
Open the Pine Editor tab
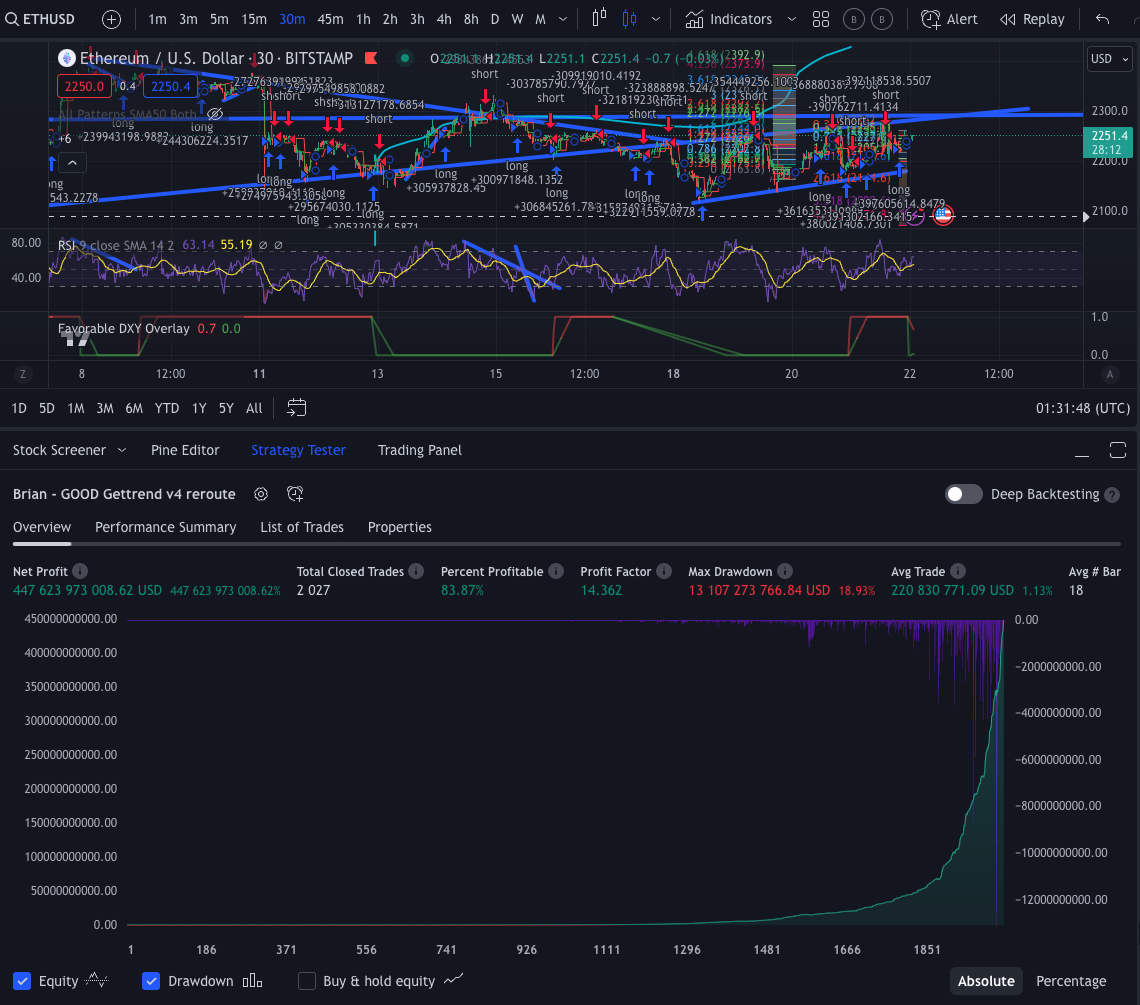click(185, 450)
